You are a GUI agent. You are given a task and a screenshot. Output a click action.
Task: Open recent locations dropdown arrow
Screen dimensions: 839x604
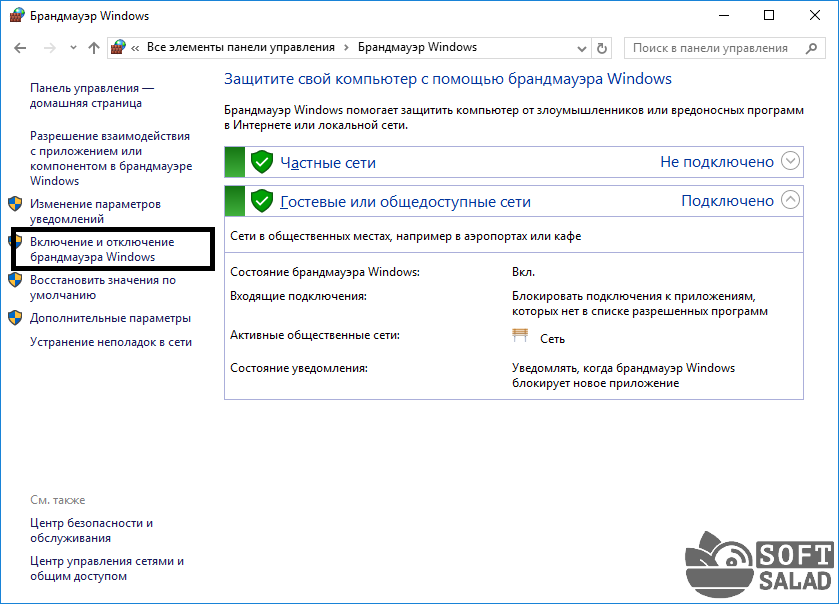(73, 48)
